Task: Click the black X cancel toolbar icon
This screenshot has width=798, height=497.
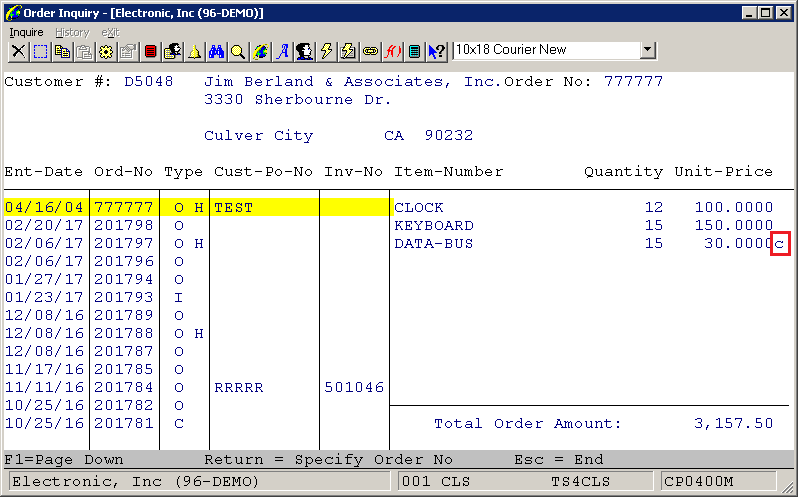Action: pyautogui.click(x=18, y=51)
